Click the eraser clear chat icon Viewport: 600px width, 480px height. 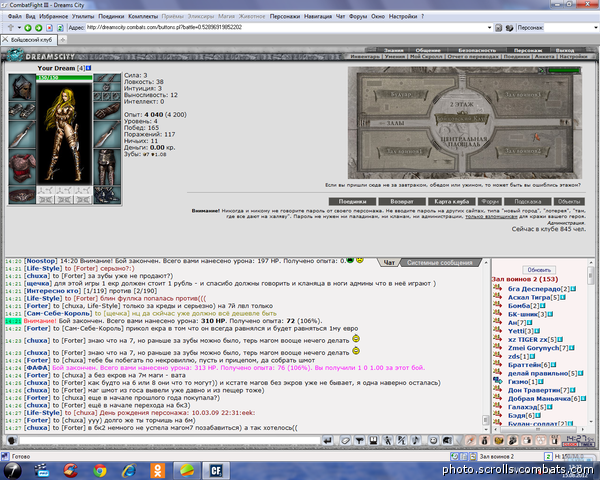tap(345, 441)
